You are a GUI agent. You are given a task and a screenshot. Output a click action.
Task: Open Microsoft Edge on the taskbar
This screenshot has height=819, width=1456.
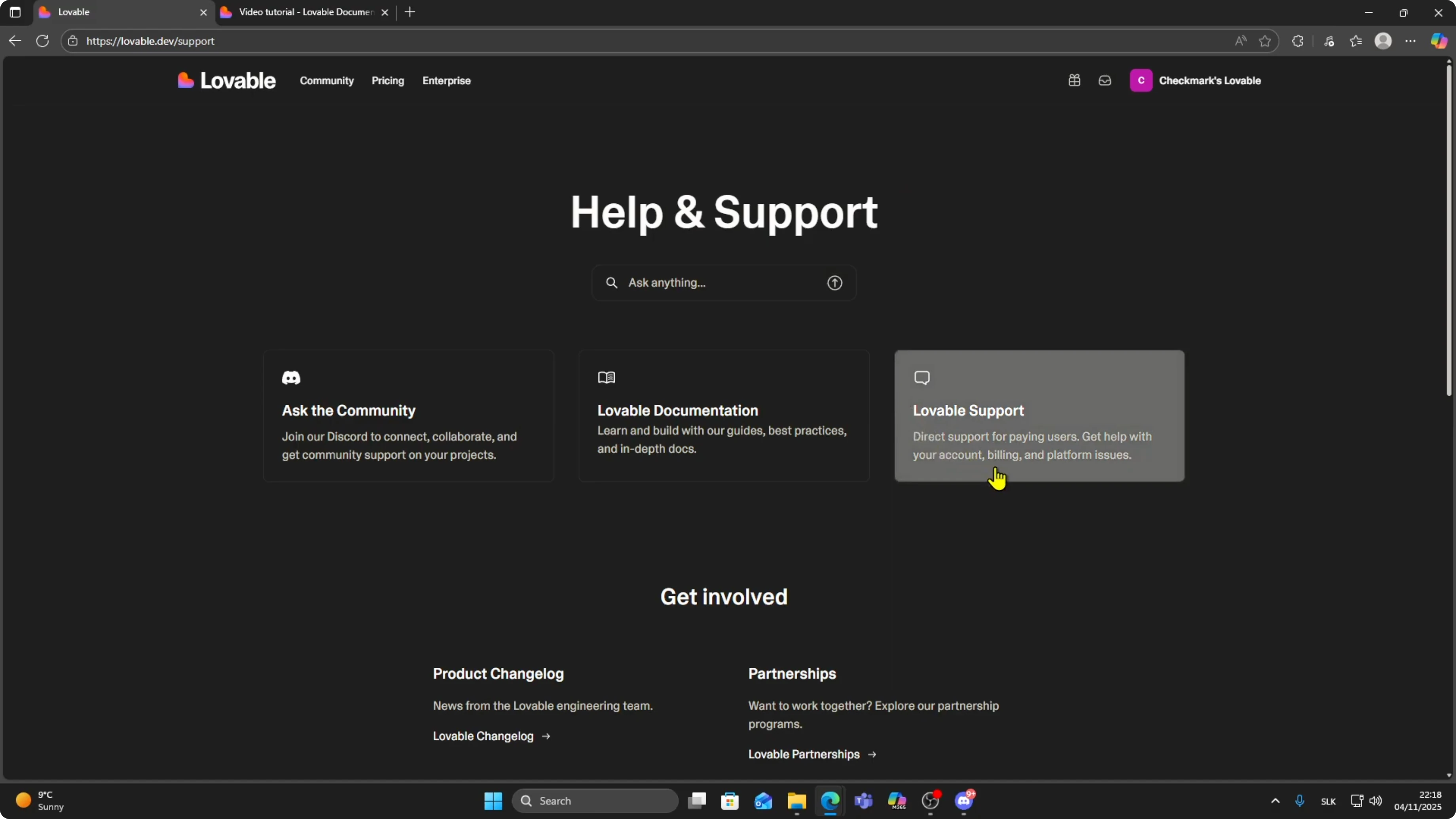pyautogui.click(x=830, y=800)
